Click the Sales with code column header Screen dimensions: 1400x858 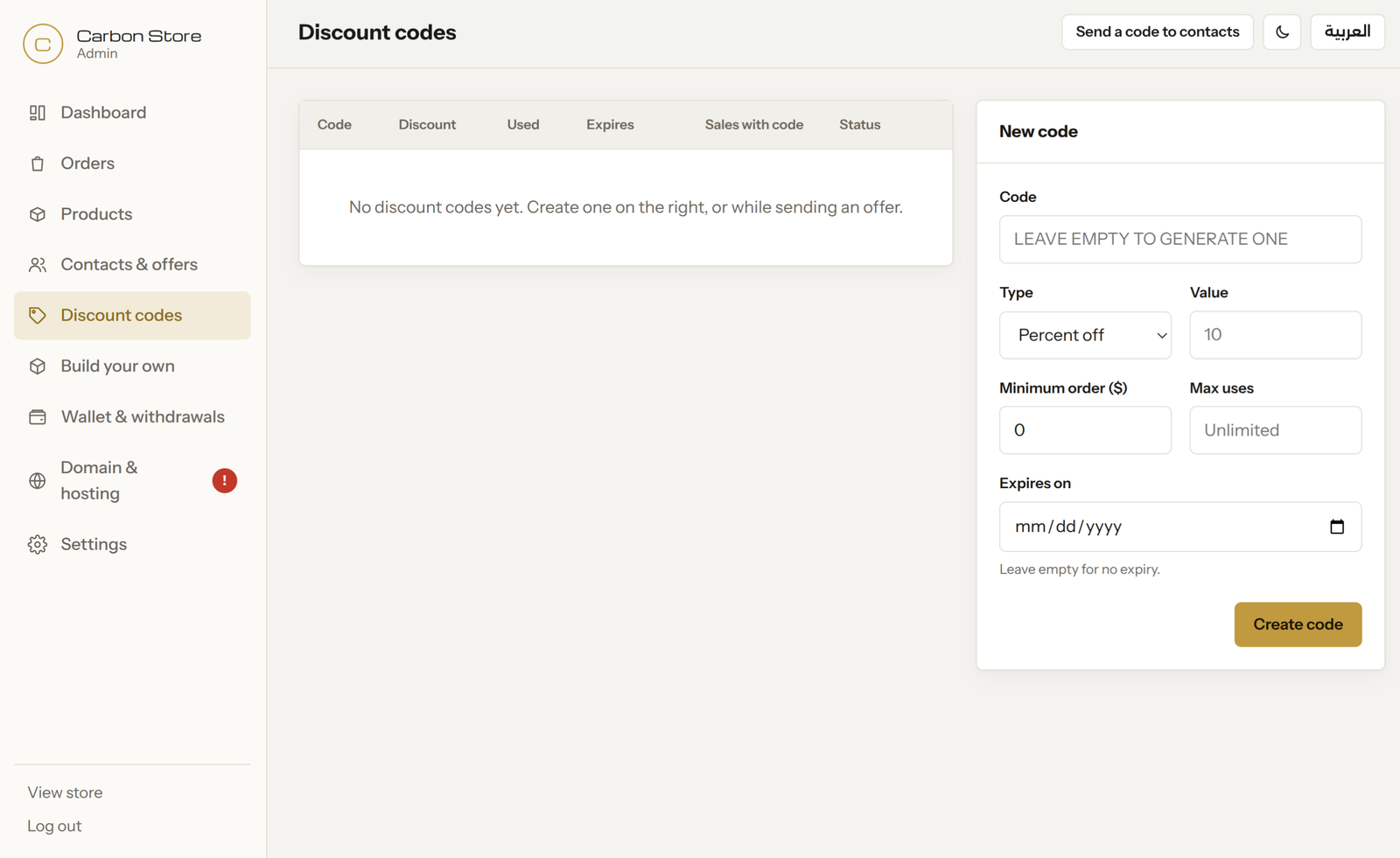754,125
